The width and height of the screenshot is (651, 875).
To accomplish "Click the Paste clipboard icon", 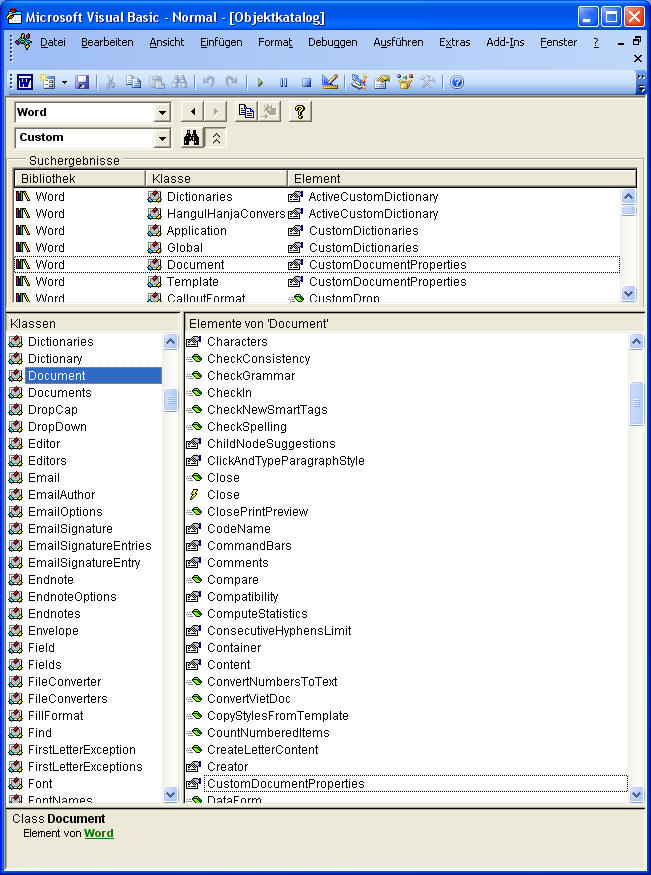I will coord(157,83).
